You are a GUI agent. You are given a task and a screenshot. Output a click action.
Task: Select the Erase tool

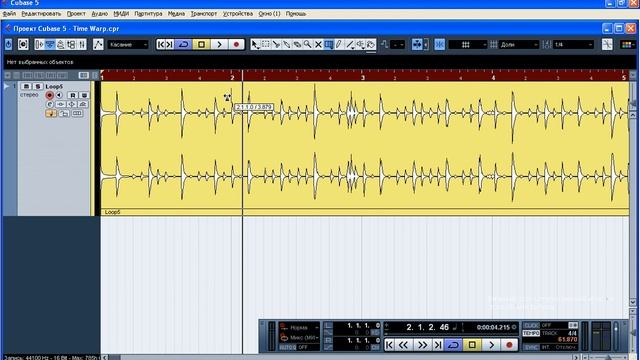(x=297, y=44)
